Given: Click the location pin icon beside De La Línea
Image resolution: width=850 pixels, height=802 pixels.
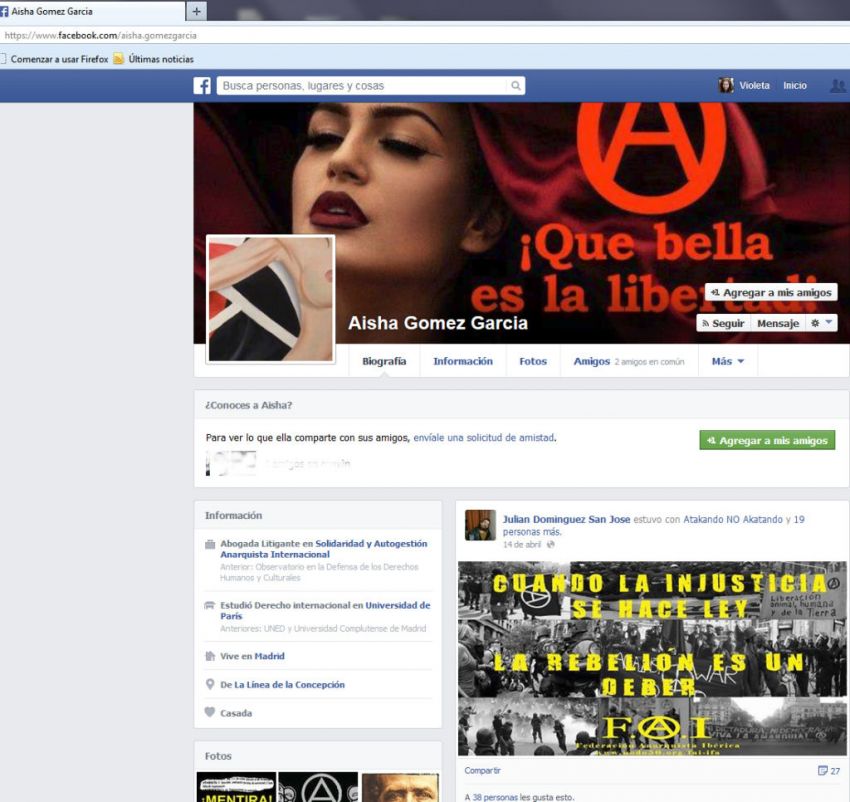Looking at the screenshot, I should pyautogui.click(x=210, y=684).
